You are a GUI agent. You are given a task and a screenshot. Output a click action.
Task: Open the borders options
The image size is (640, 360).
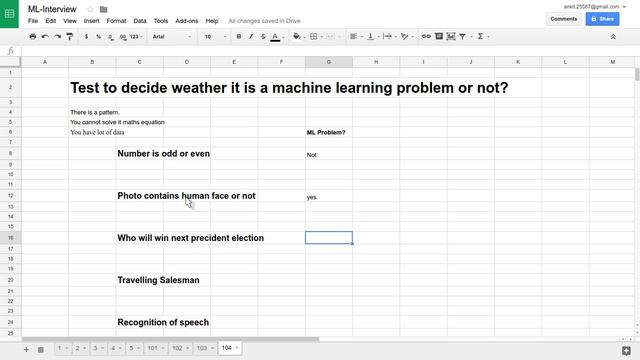point(313,37)
